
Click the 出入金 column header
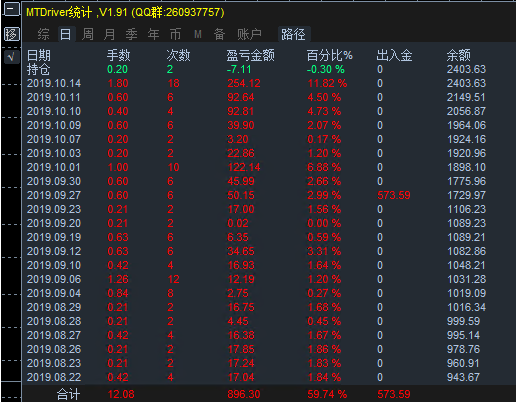[394, 55]
